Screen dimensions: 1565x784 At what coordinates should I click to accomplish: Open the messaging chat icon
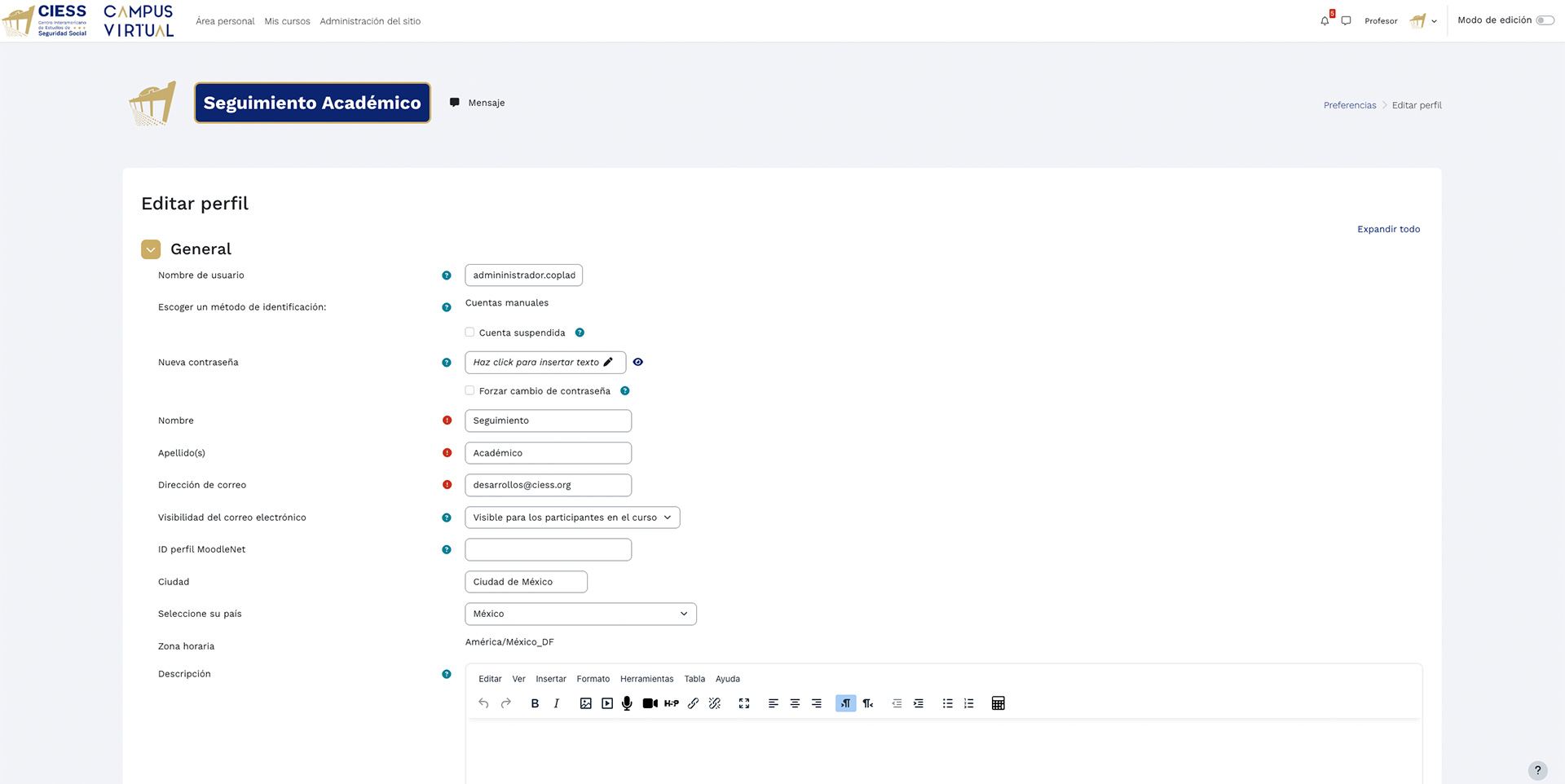point(1346,20)
